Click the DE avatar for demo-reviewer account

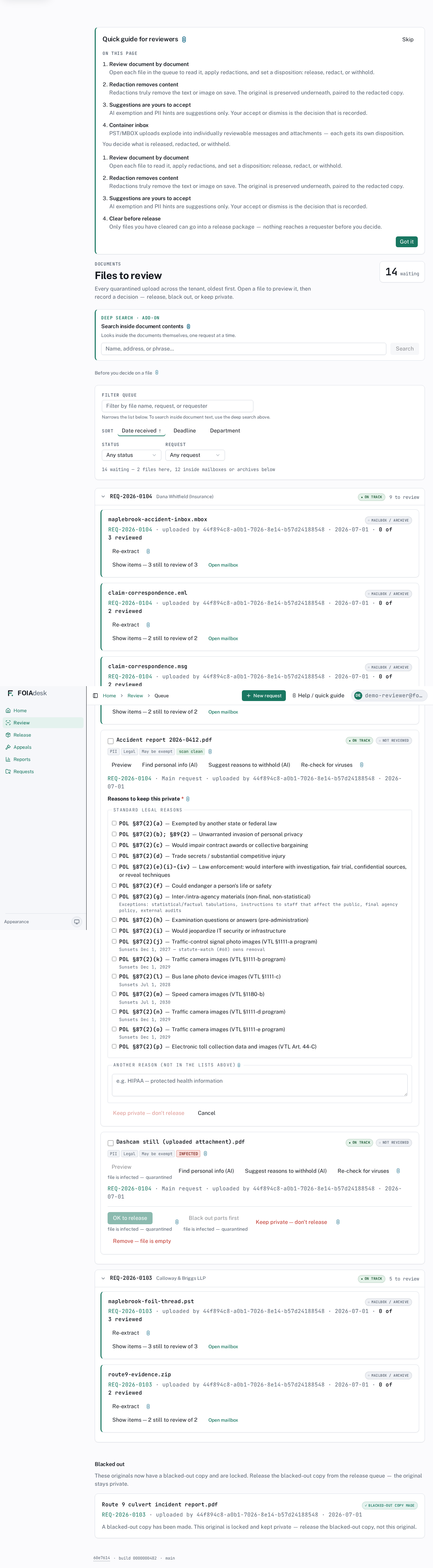click(358, 696)
